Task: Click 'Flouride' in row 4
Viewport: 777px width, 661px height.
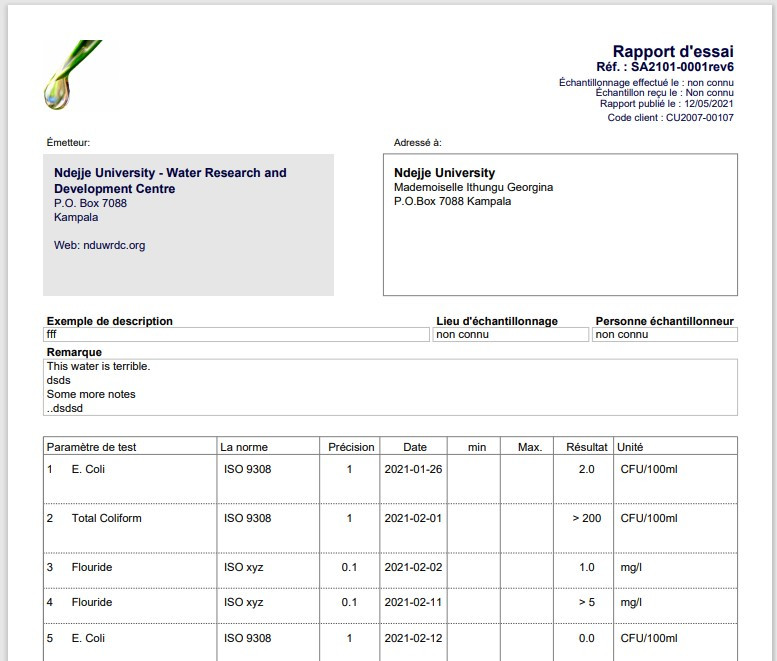Action: 92,603
